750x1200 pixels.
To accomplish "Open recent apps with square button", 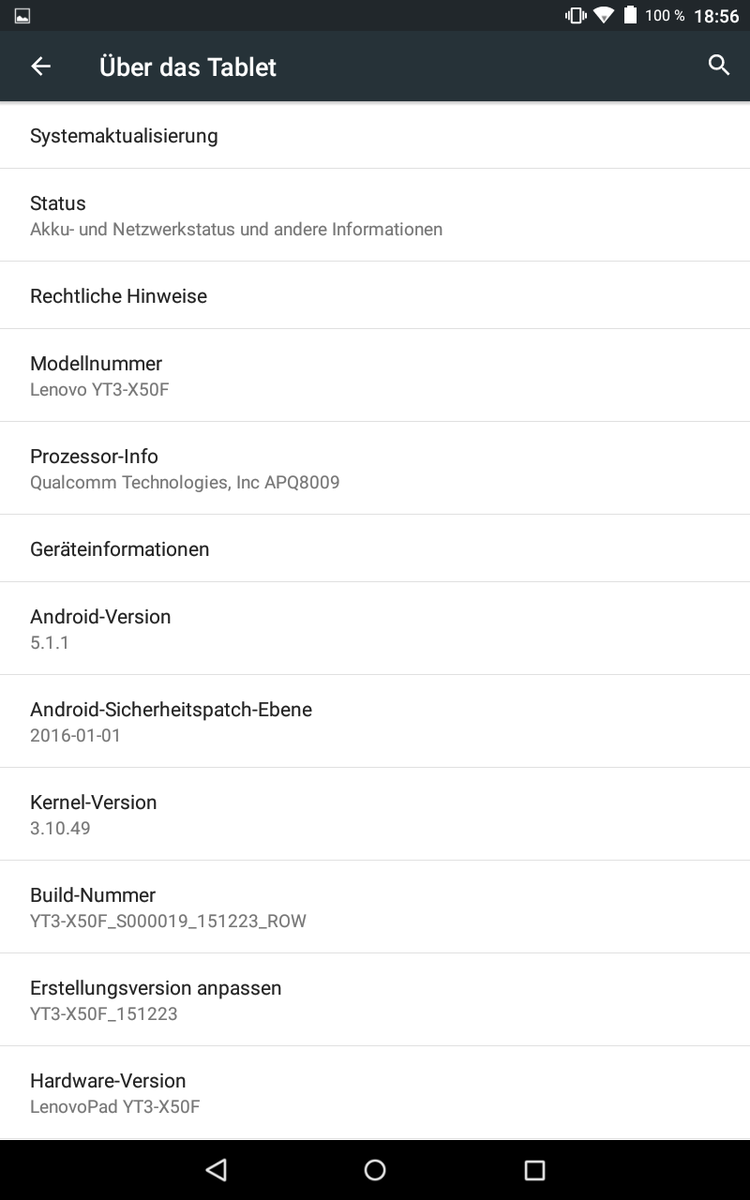I will coord(534,1170).
